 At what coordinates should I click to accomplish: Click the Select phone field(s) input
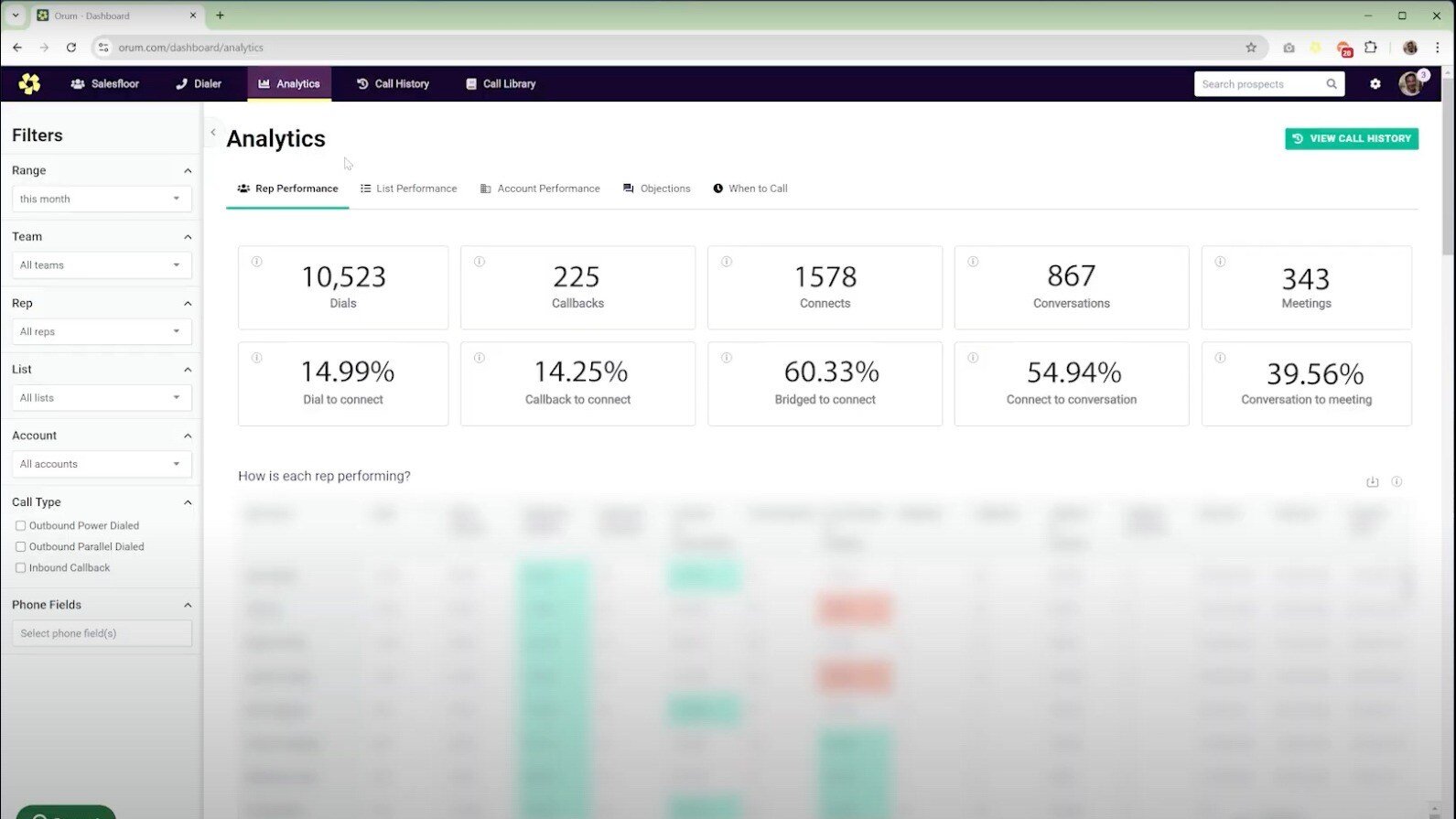tap(101, 633)
